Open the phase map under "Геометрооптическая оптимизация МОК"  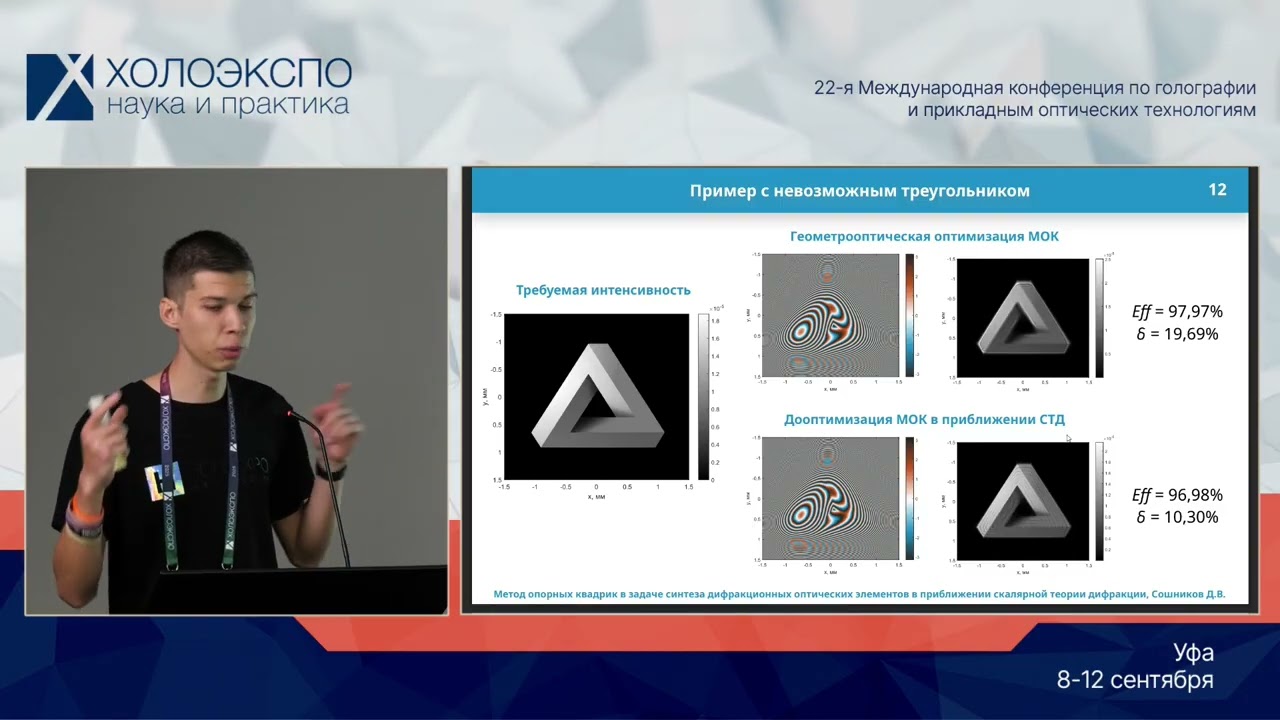tap(829, 316)
